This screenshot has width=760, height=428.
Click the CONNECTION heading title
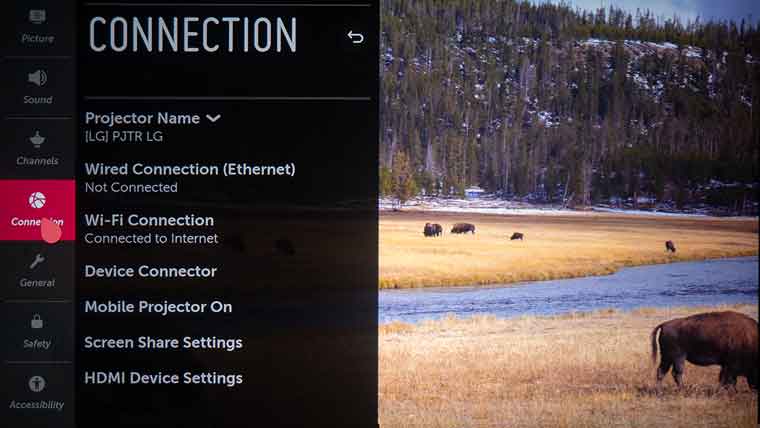[x=193, y=35]
